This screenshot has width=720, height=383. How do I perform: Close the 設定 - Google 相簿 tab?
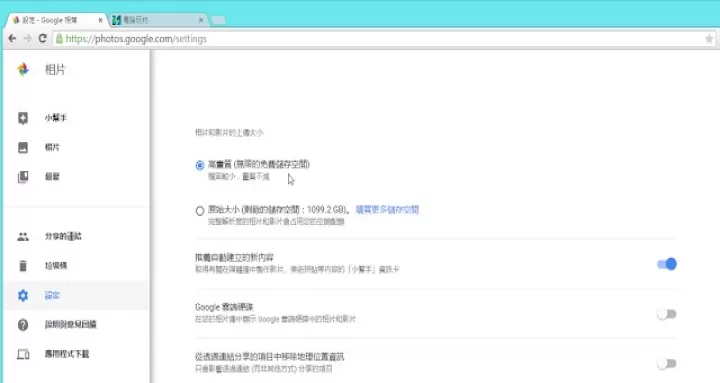coord(101,20)
